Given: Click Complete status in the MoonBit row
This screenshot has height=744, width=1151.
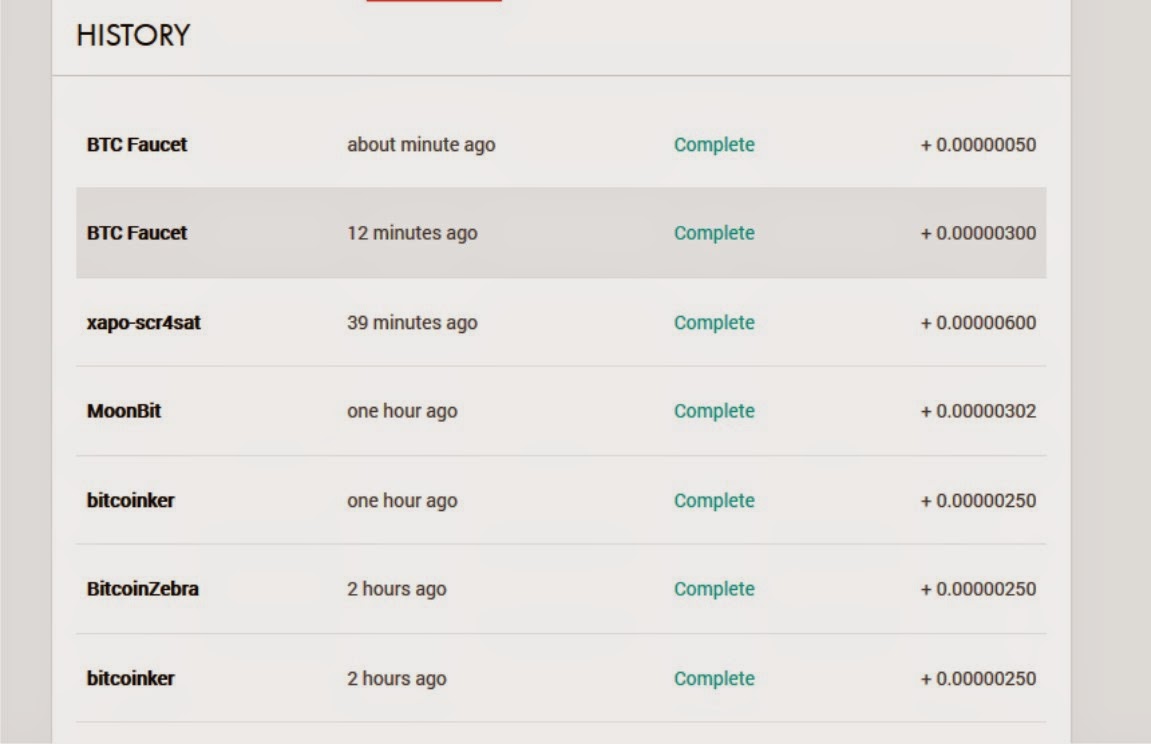Looking at the screenshot, I should tap(714, 411).
